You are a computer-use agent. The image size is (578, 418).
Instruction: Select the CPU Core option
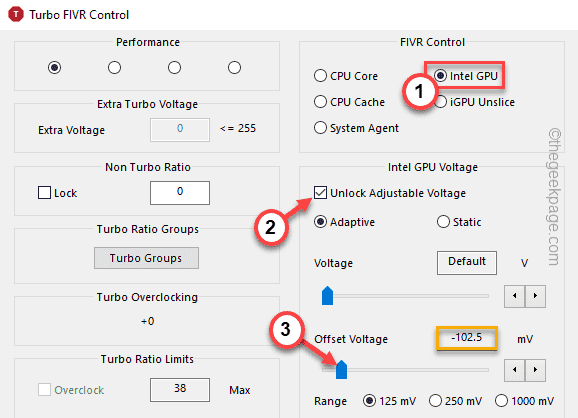(x=320, y=76)
